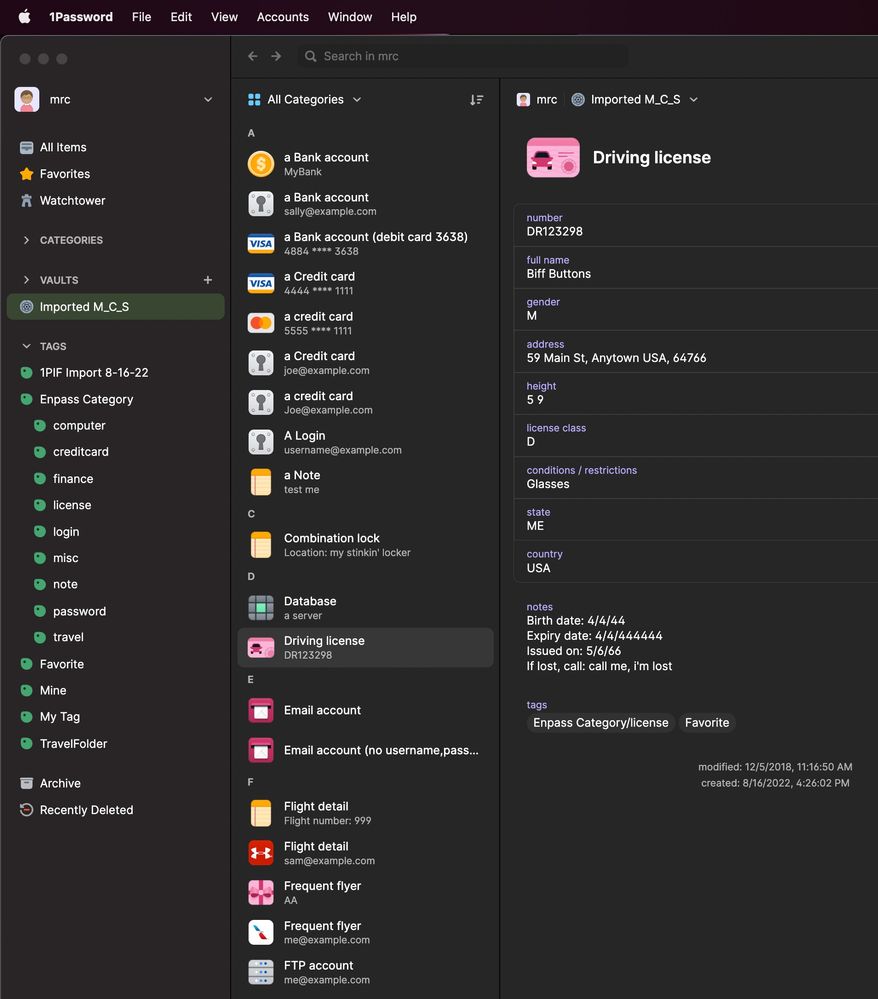Screen dimensions: 878x999
Task: Open the All Categories filter dropdown
Action: [305, 100]
